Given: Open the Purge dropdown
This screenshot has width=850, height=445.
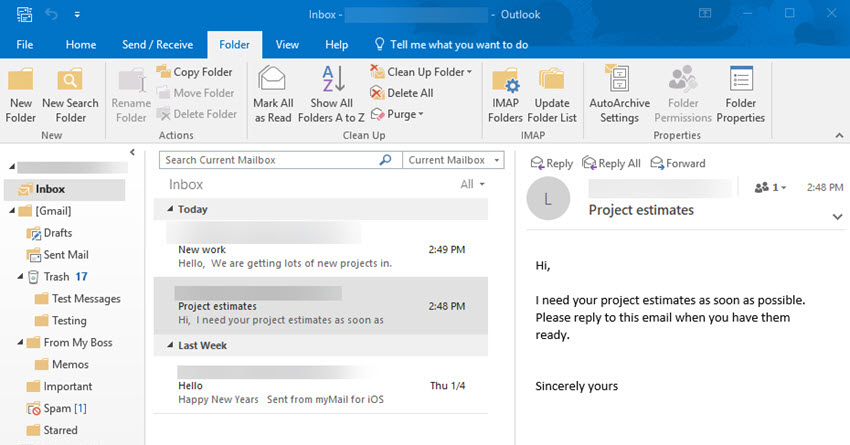Looking at the screenshot, I should pyautogui.click(x=397, y=114).
